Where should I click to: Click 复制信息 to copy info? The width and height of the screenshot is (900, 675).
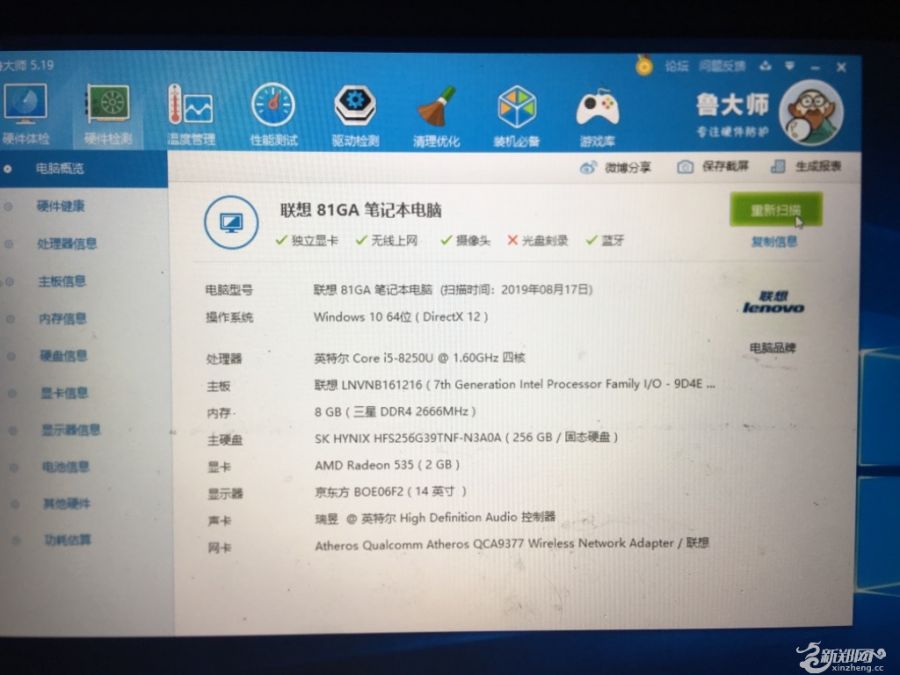(774, 242)
